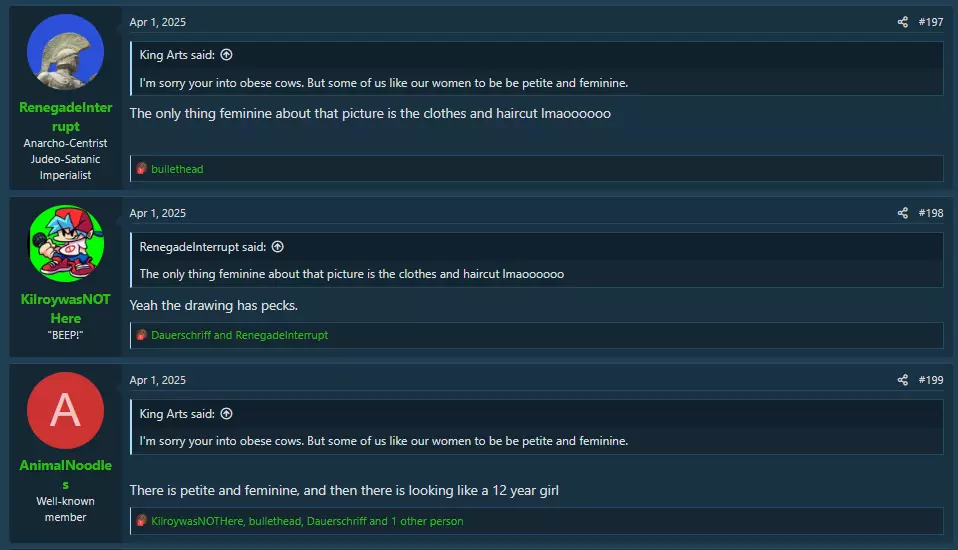
Task: Click reaction icon beside bullethead
Action: pyautogui.click(x=141, y=169)
